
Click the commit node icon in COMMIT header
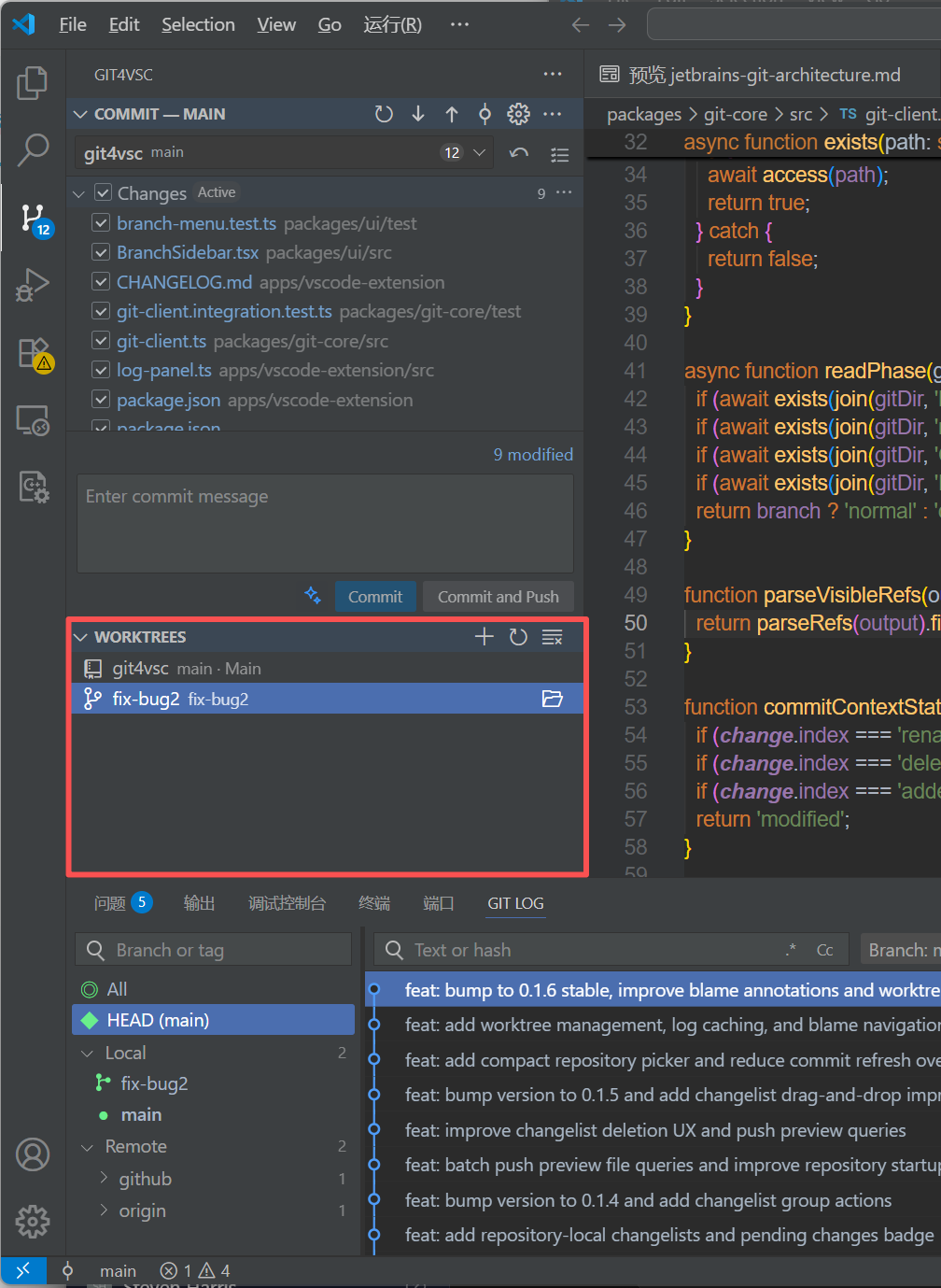pyautogui.click(x=485, y=114)
